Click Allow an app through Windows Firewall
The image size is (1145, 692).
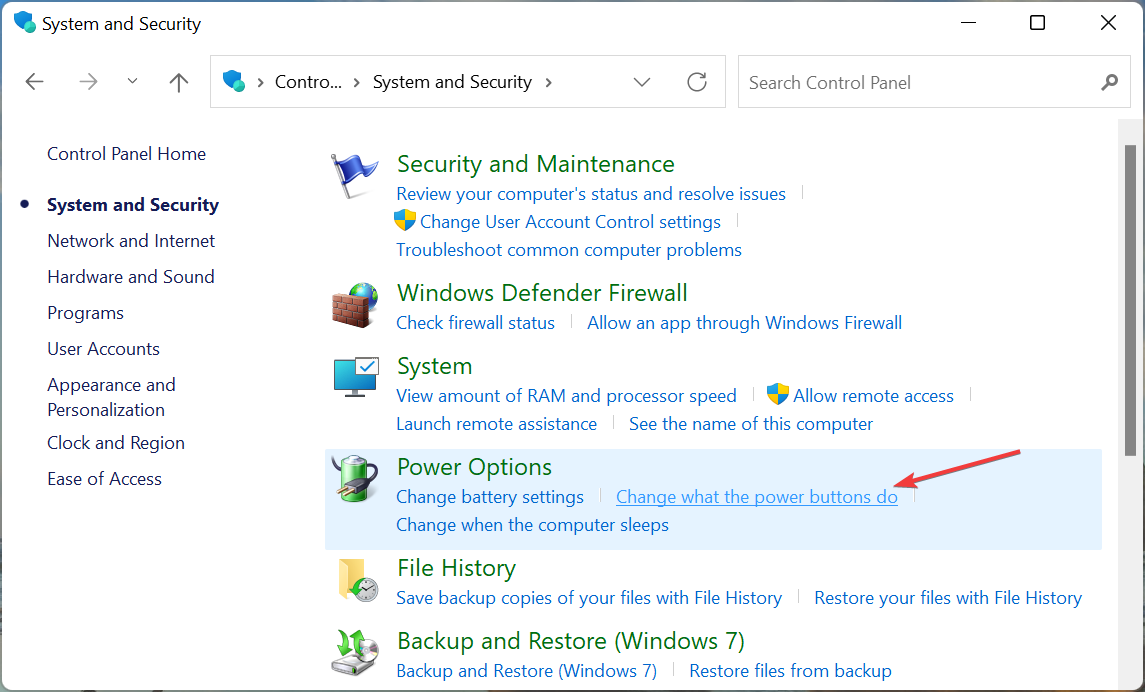point(744,323)
